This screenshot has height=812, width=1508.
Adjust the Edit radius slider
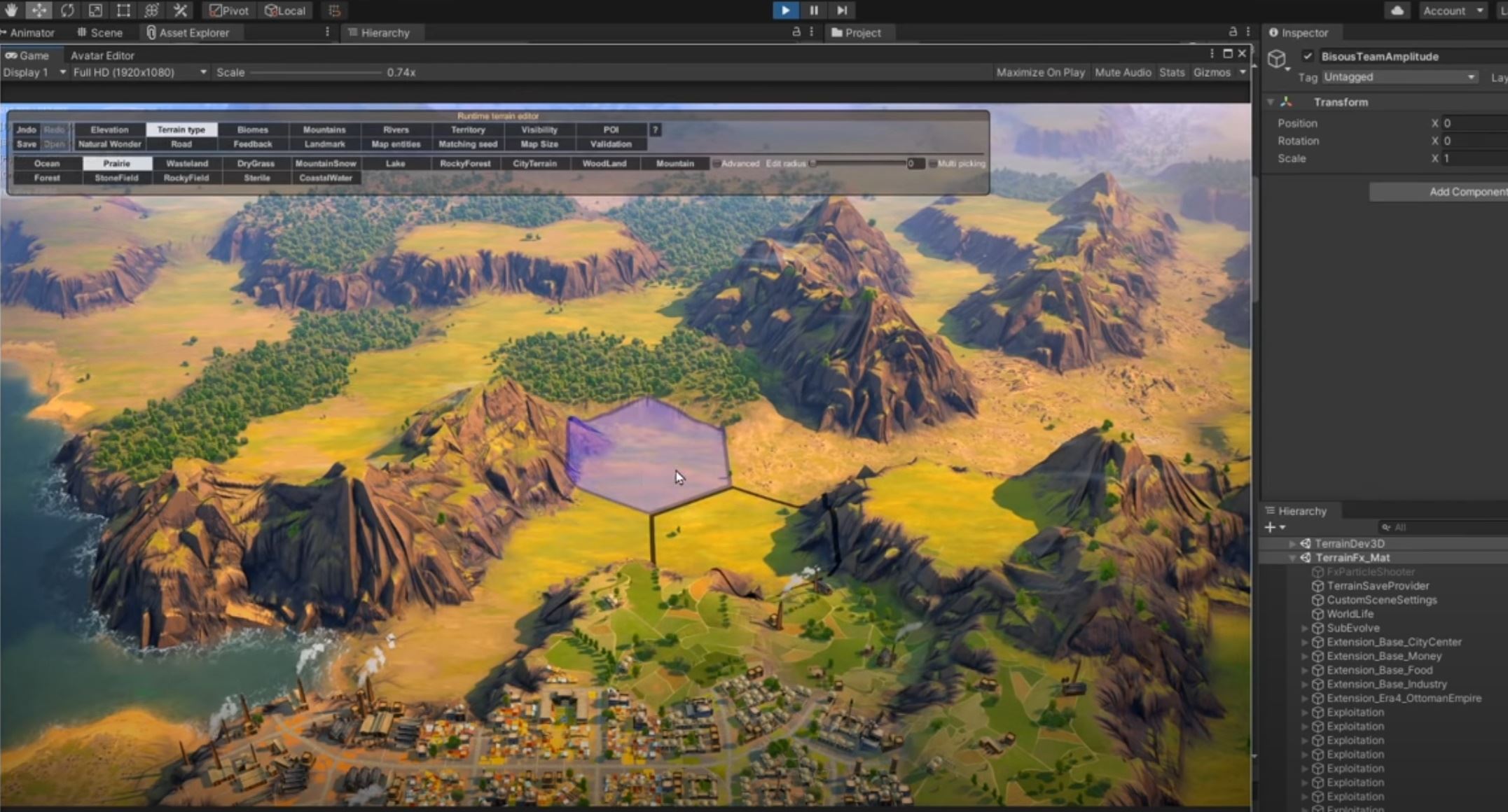pyautogui.click(x=858, y=163)
